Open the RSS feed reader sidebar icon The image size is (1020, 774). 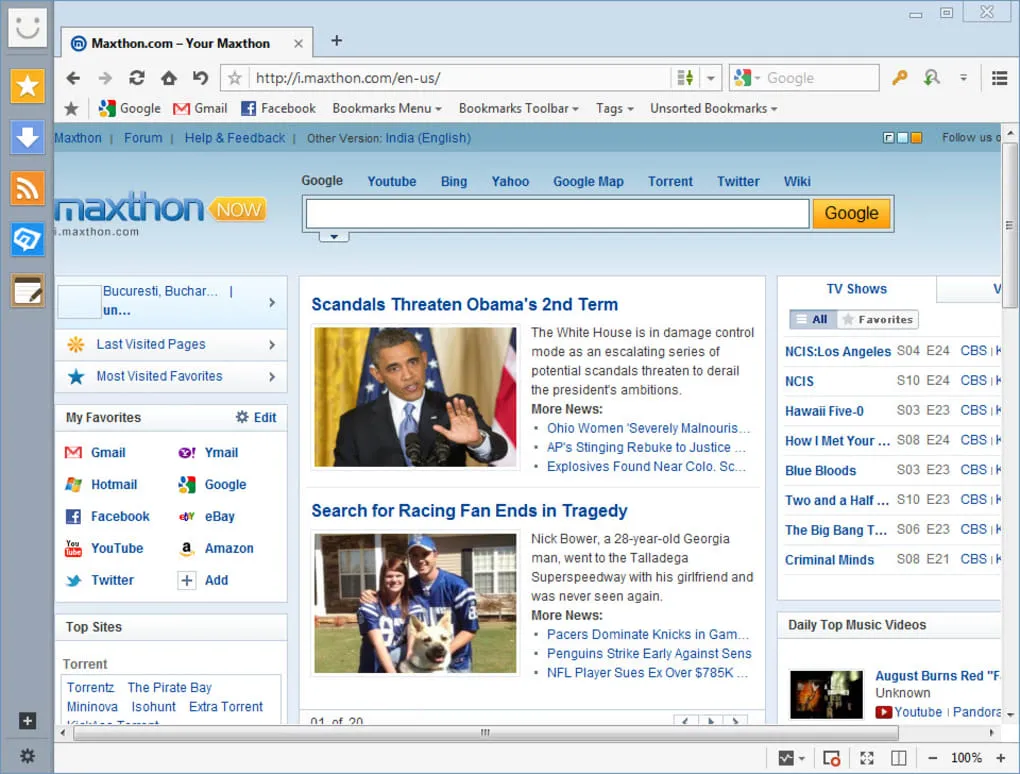(27, 187)
